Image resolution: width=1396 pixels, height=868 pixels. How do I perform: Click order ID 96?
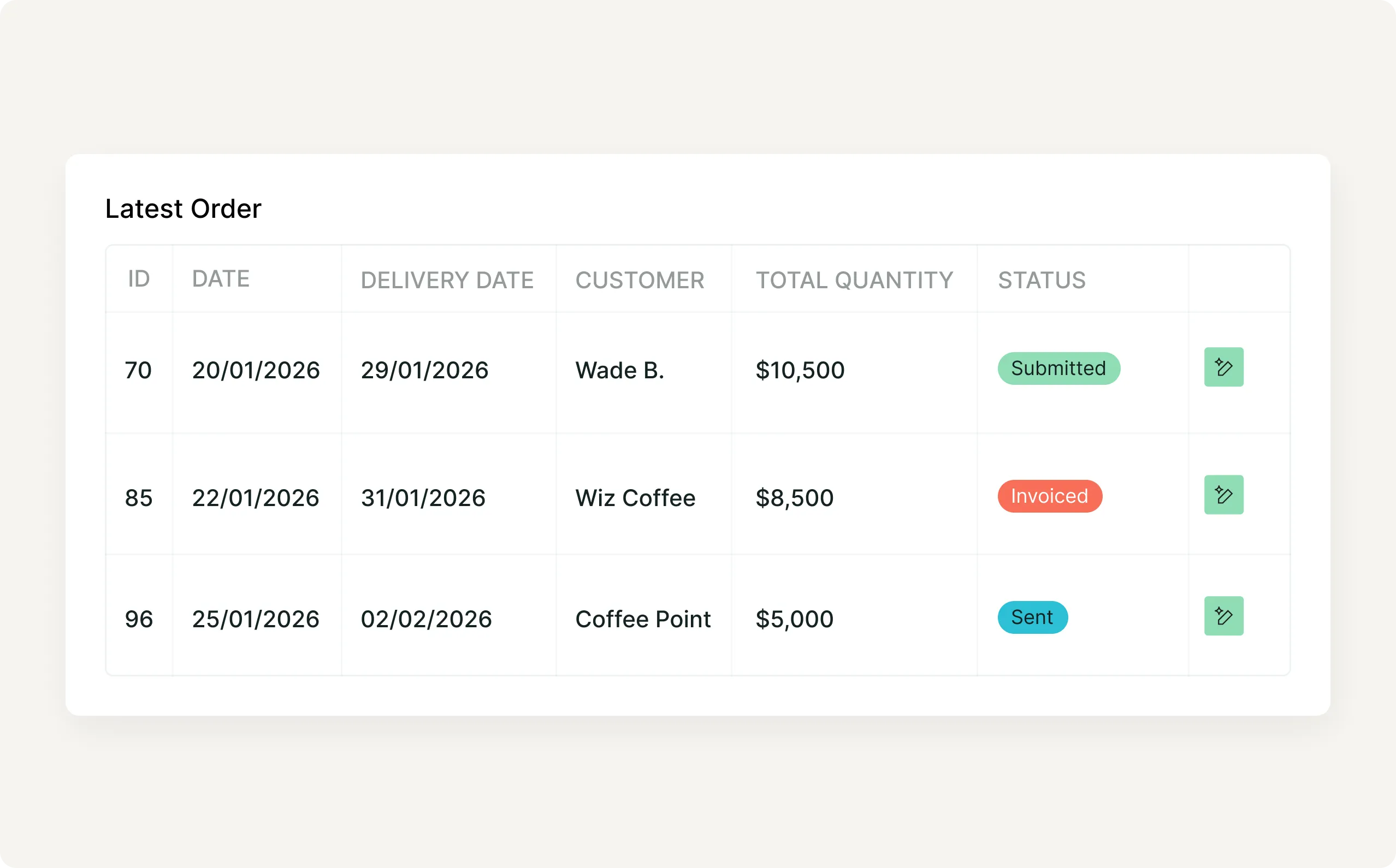pyautogui.click(x=139, y=620)
